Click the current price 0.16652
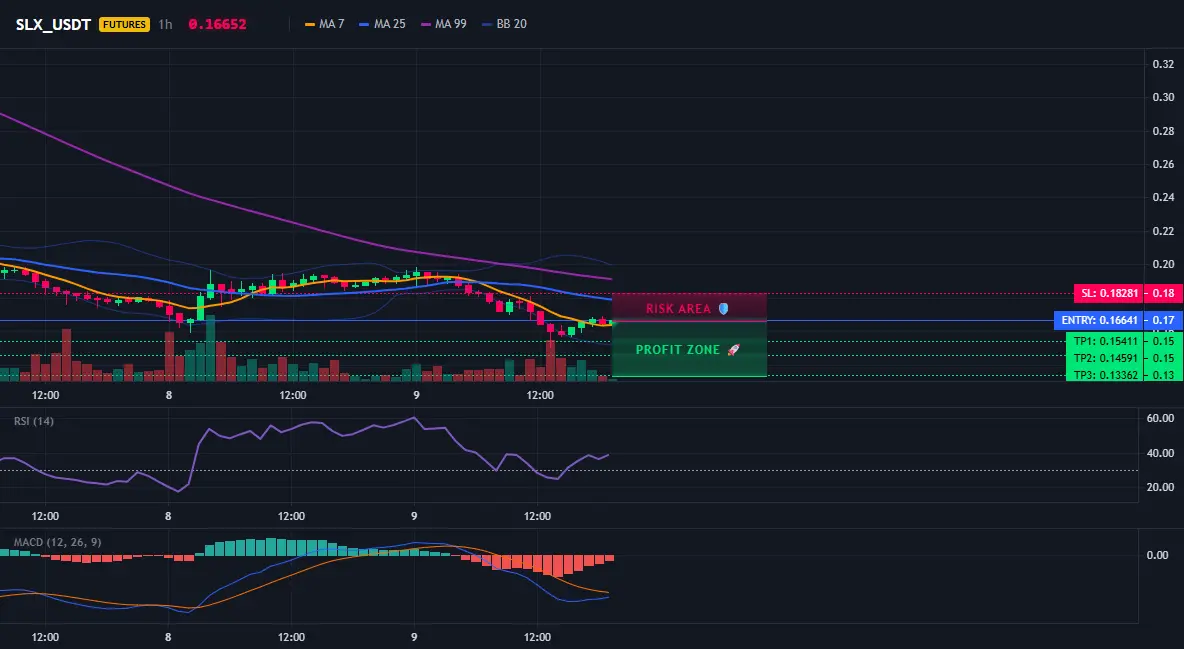Viewport: 1184px width, 649px height. click(x=217, y=24)
